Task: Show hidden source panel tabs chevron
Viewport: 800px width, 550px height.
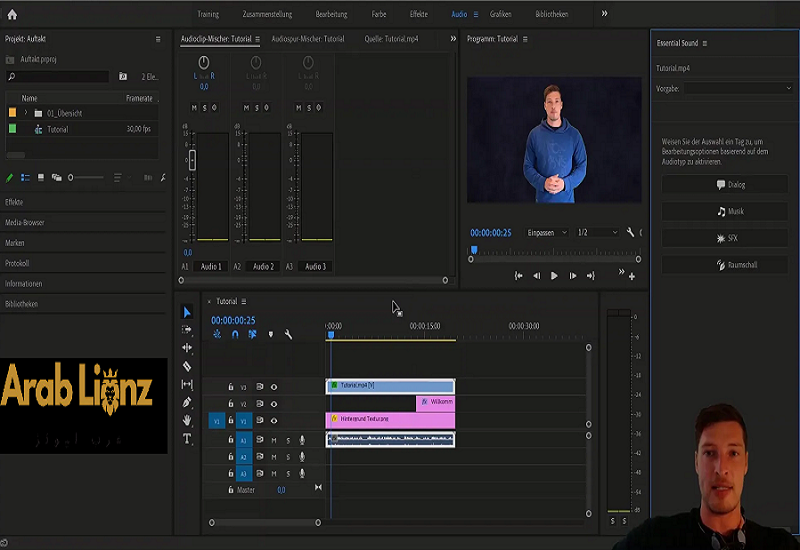Action: click(x=453, y=39)
